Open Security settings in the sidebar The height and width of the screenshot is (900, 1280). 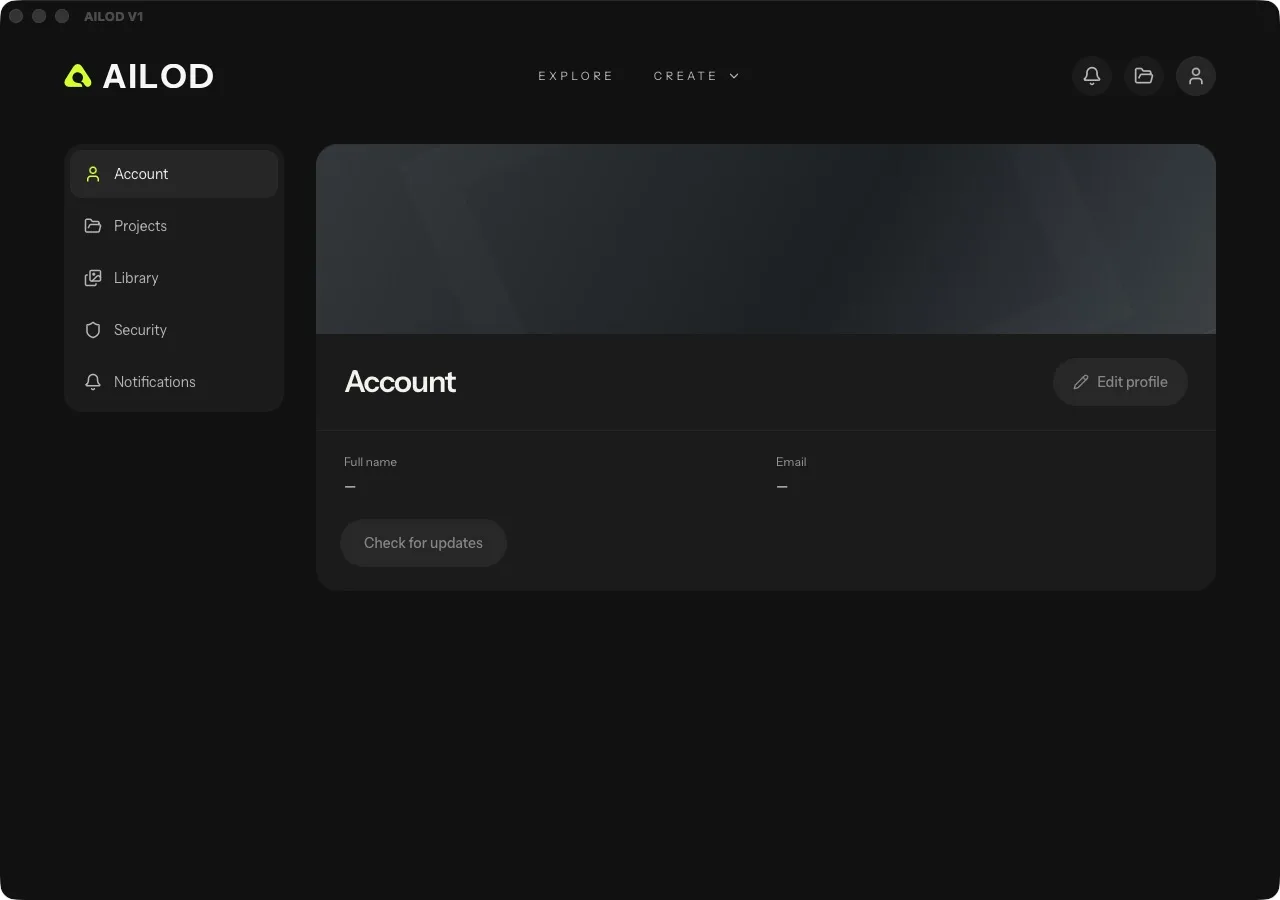click(174, 330)
